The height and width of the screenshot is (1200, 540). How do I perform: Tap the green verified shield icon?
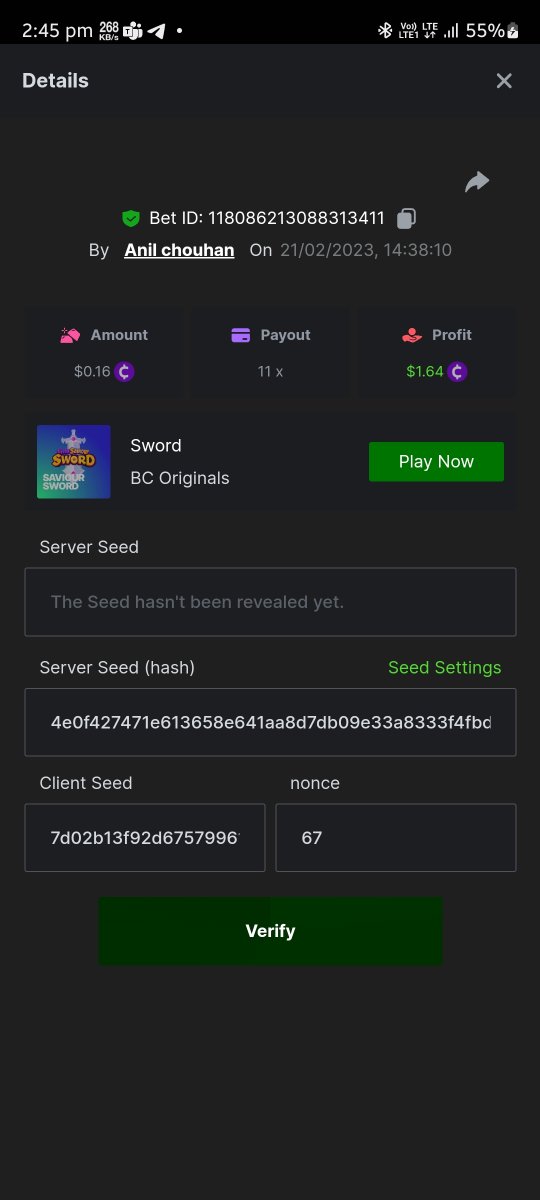pos(130,218)
